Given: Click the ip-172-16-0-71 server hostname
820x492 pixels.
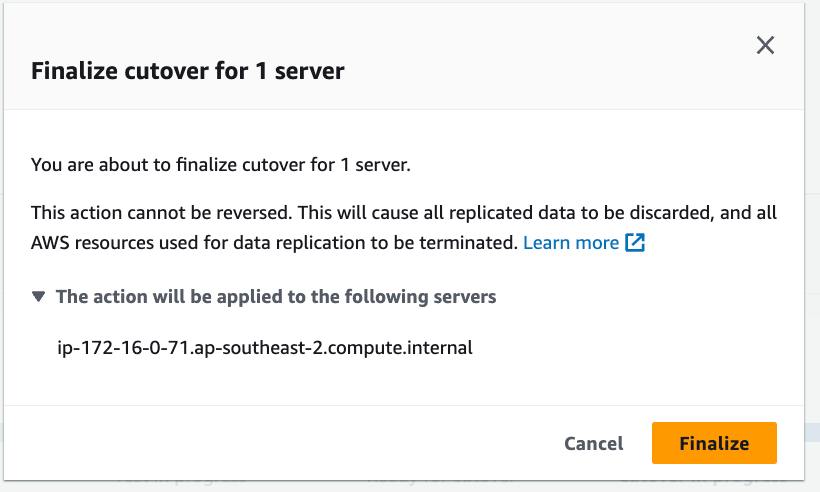Looking at the screenshot, I should 265,348.
